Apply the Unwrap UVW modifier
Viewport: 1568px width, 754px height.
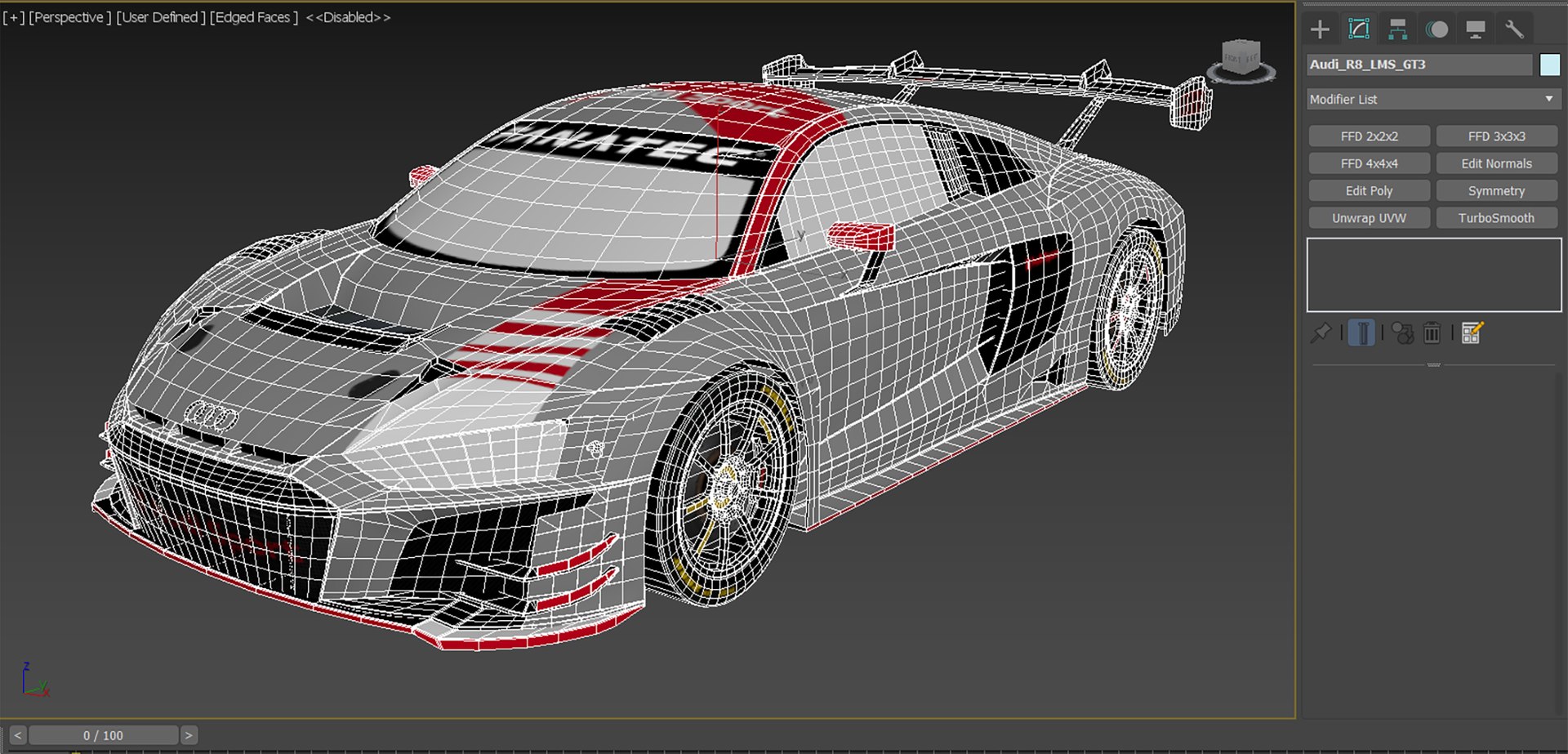point(1369,218)
